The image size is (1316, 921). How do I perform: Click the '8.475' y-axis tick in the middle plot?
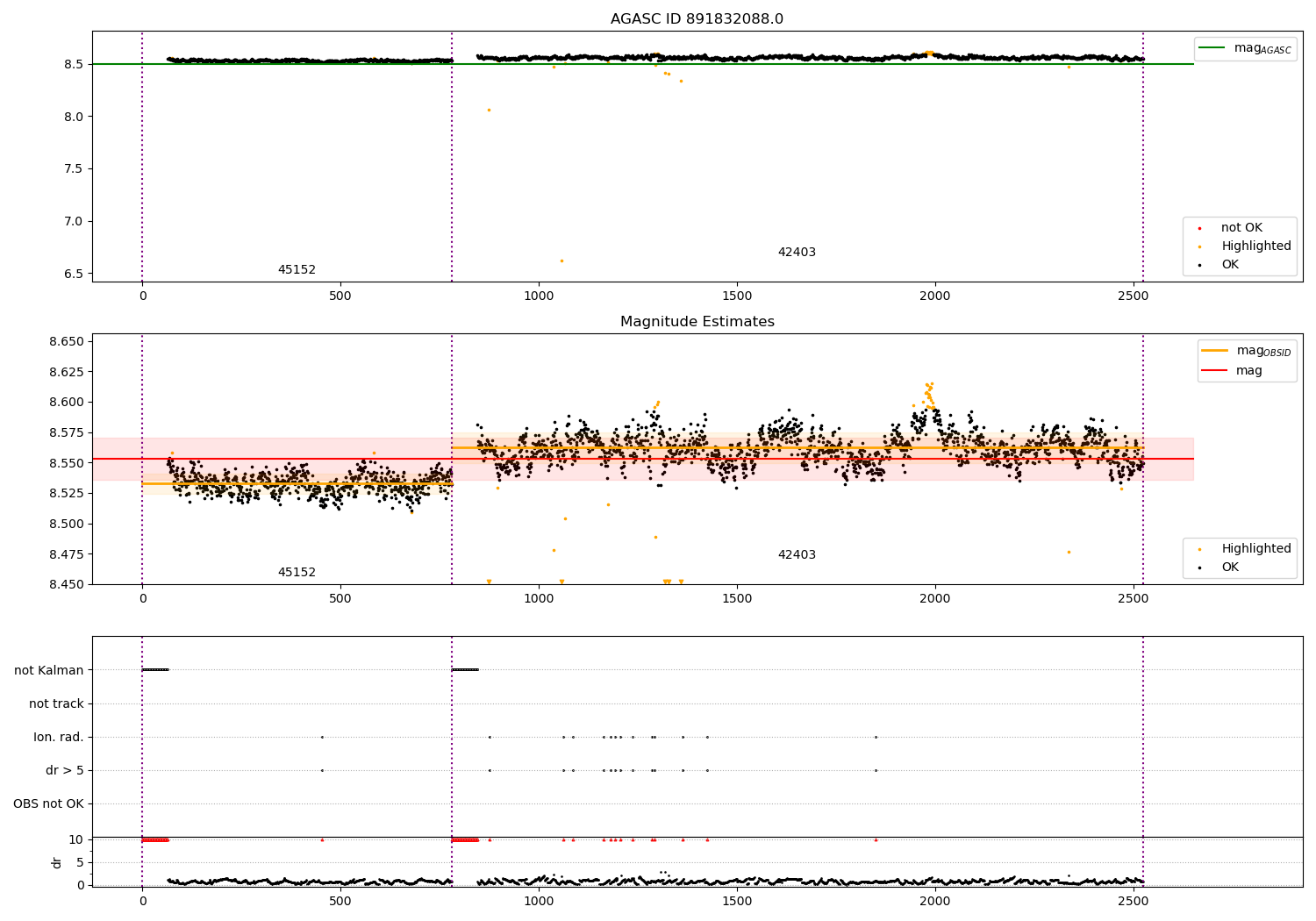67,554
